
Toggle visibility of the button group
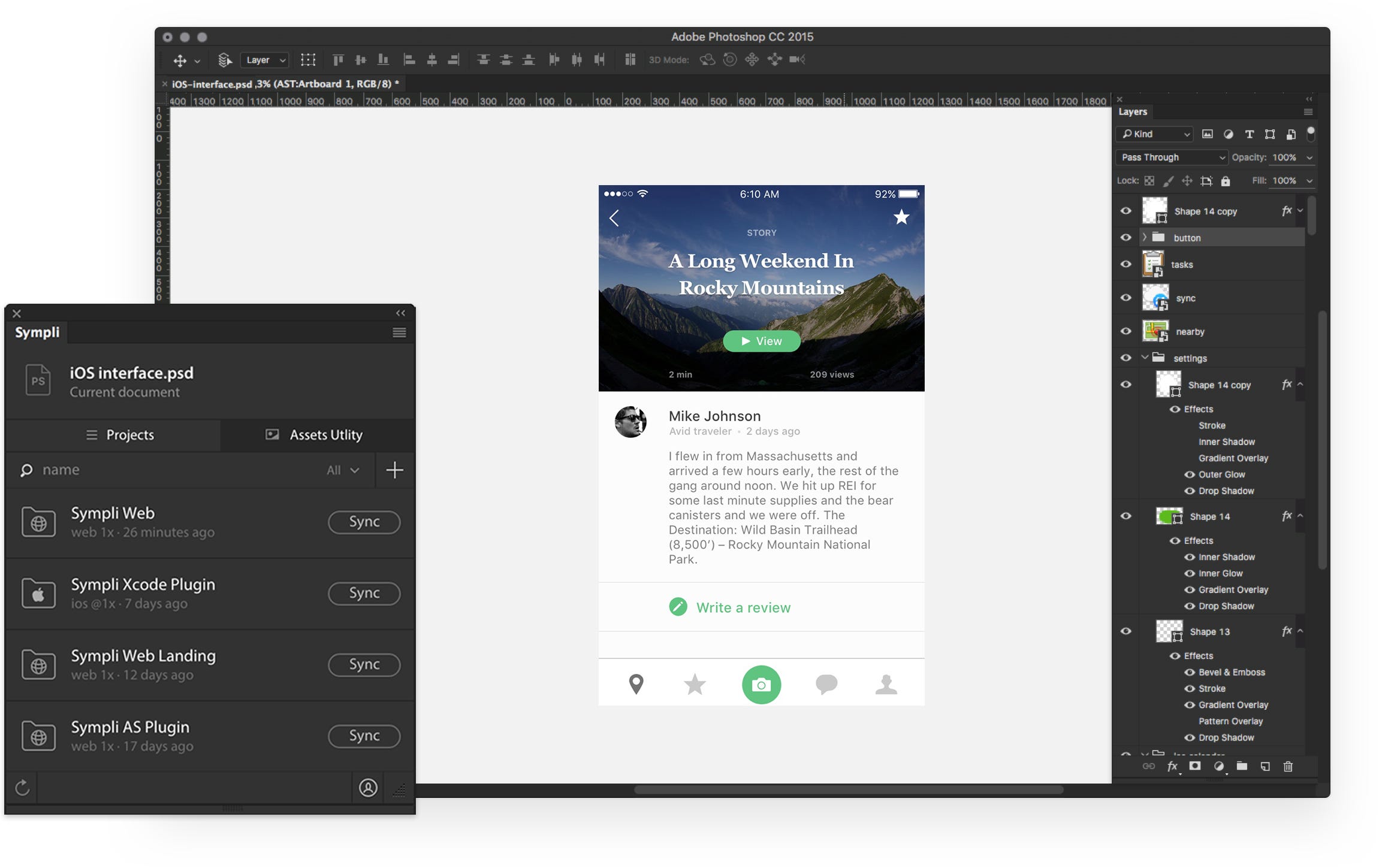point(1126,238)
